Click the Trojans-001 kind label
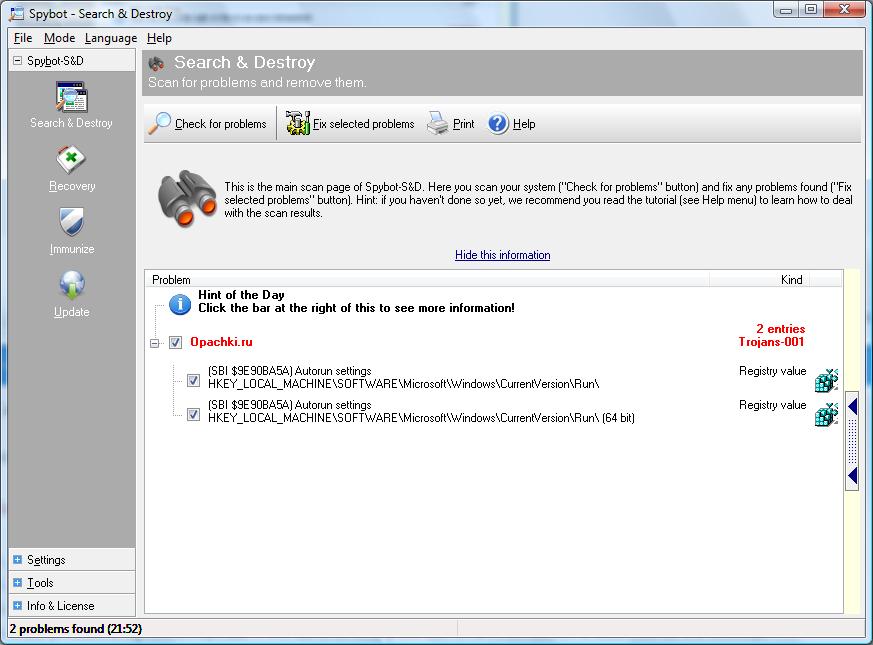Viewport: 873px width, 645px height. click(x=771, y=342)
